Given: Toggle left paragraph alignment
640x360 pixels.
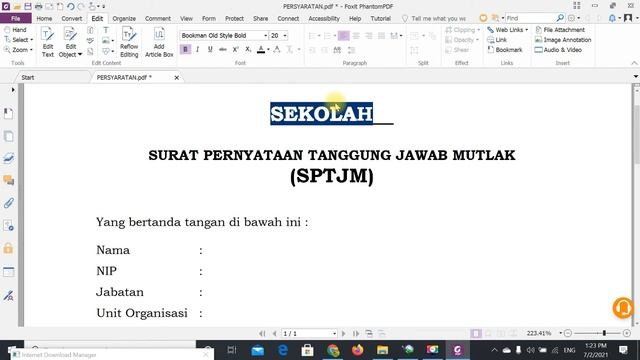Looking at the screenshot, I should coord(343,36).
